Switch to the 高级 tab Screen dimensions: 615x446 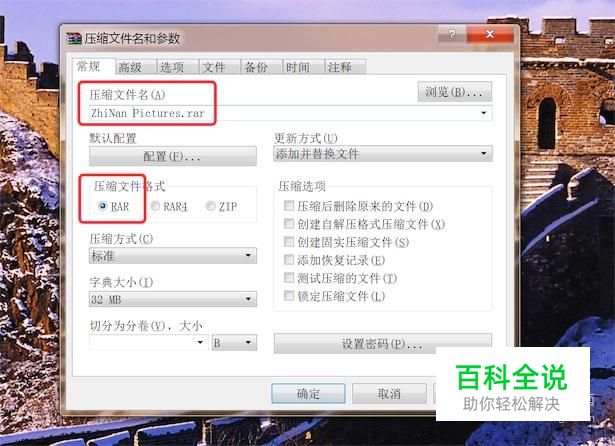130,67
